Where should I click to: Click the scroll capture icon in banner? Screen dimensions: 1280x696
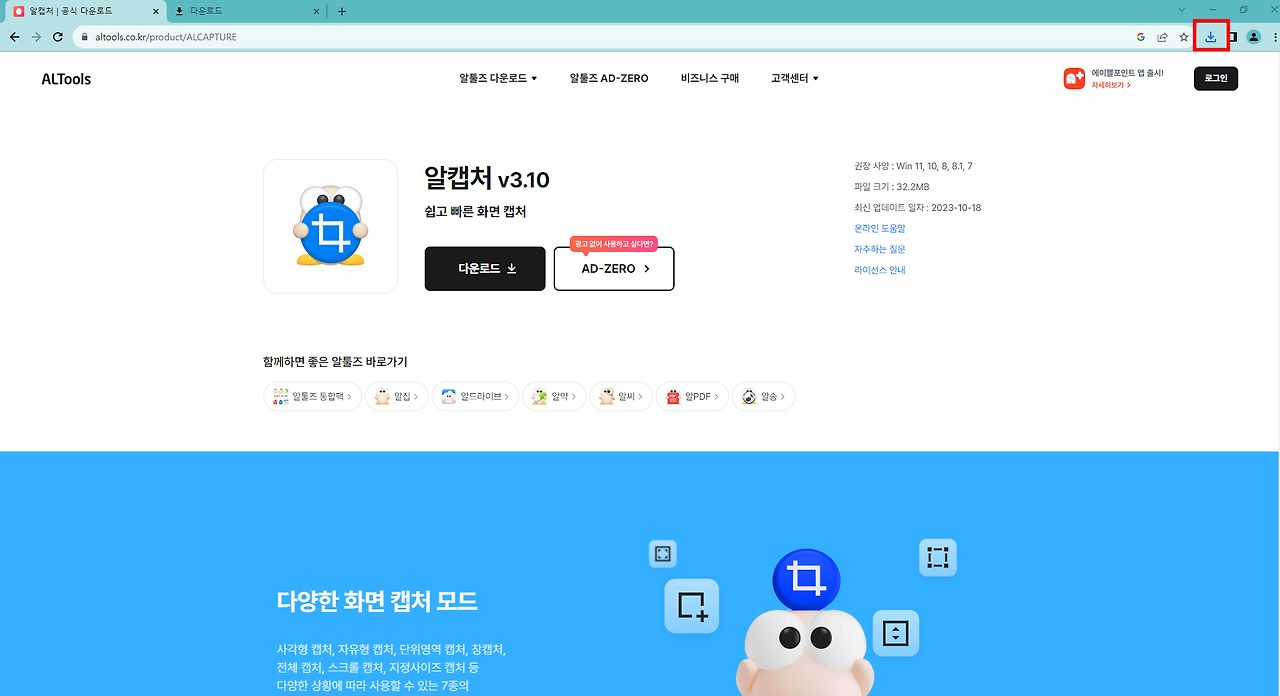[x=896, y=633]
